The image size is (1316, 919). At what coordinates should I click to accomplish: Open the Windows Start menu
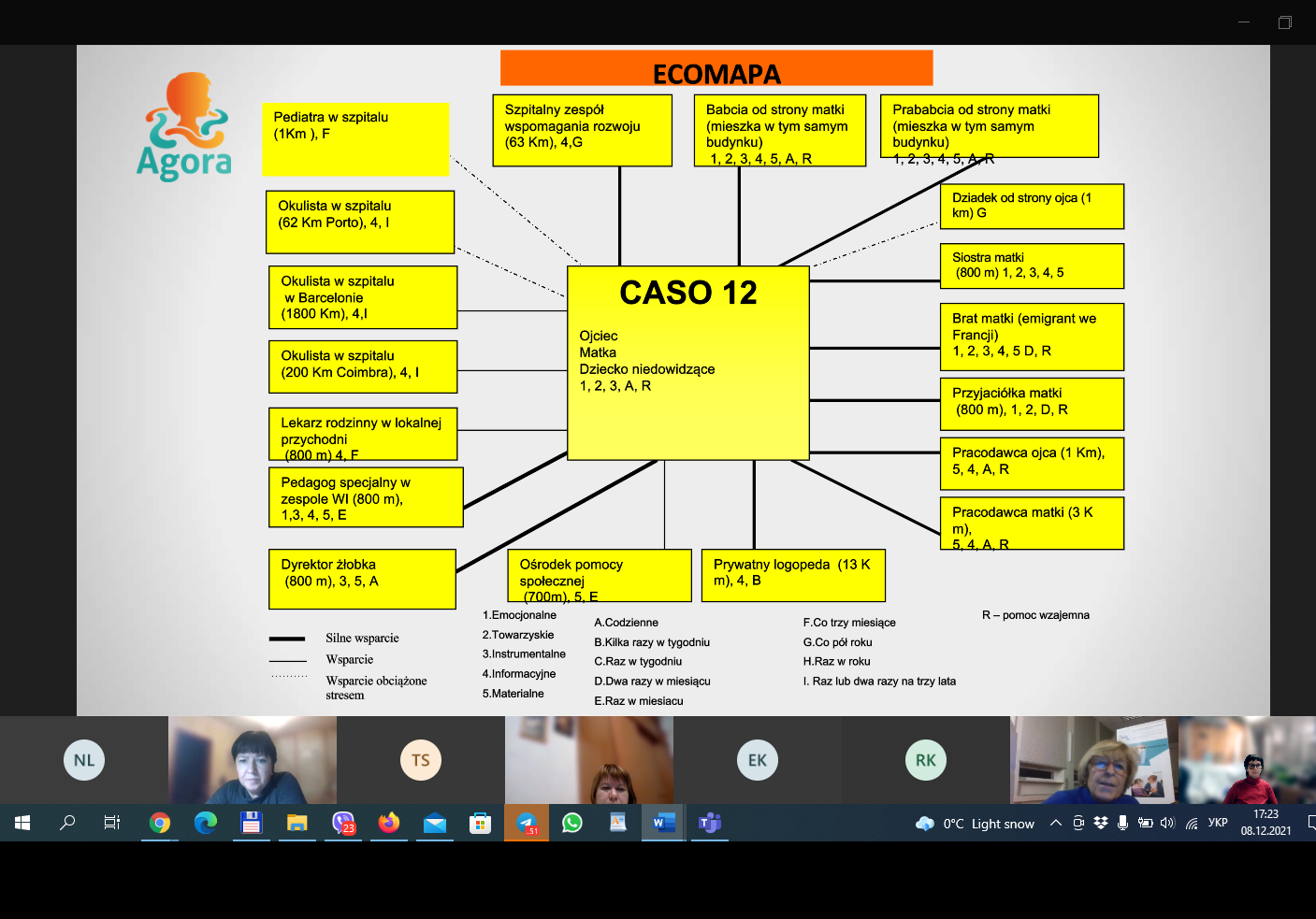[22, 823]
